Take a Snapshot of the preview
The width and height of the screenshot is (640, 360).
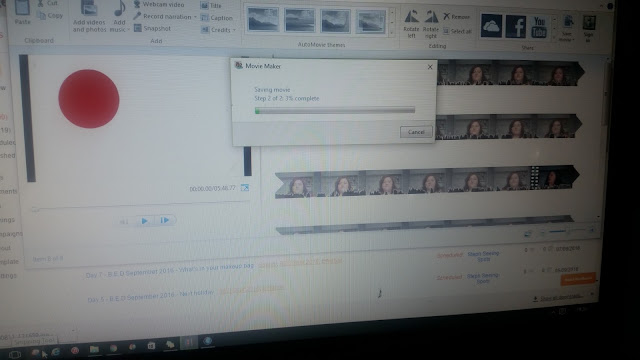pyautogui.click(x=152, y=29)
